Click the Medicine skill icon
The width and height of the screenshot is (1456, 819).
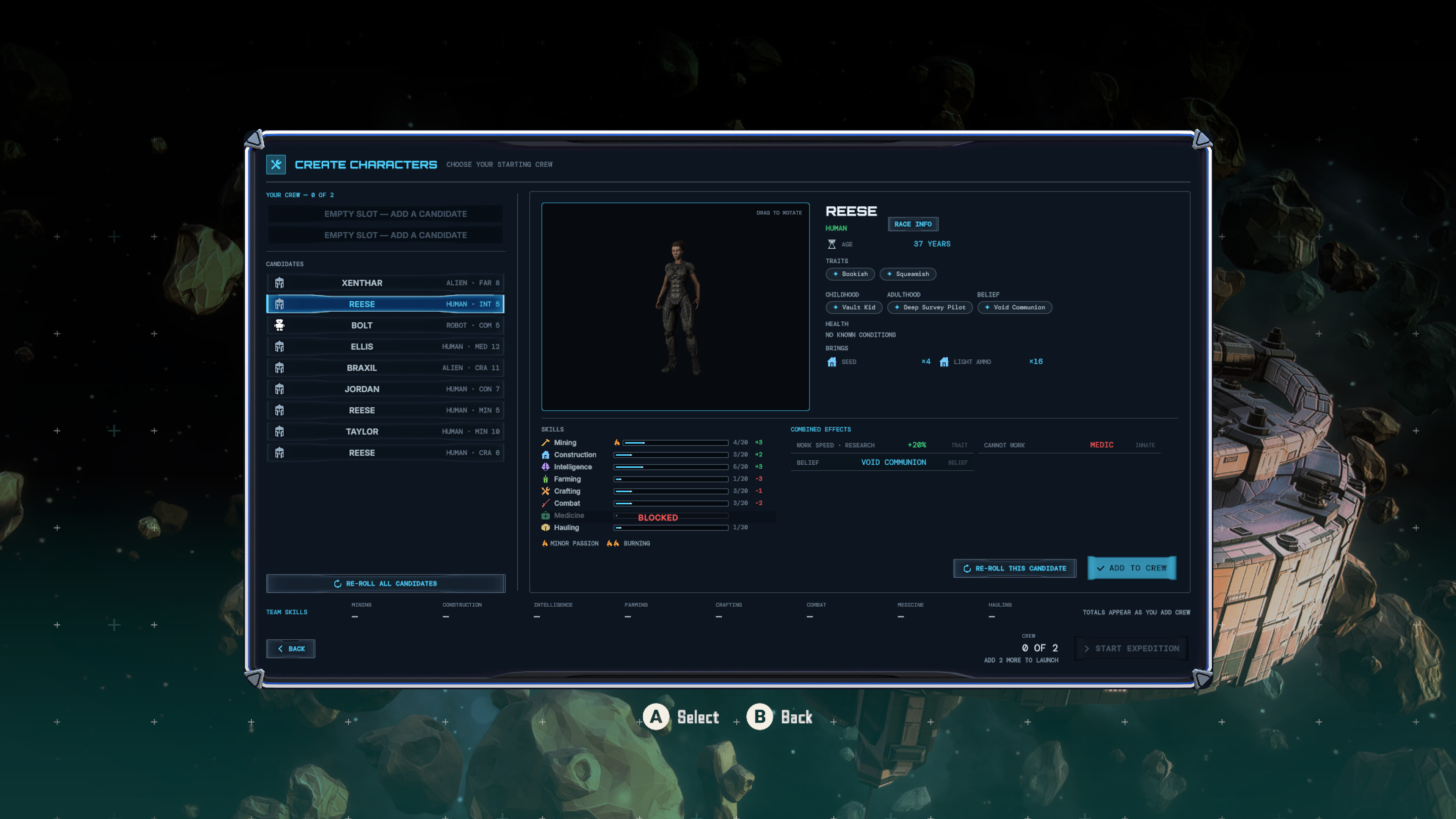546,516
